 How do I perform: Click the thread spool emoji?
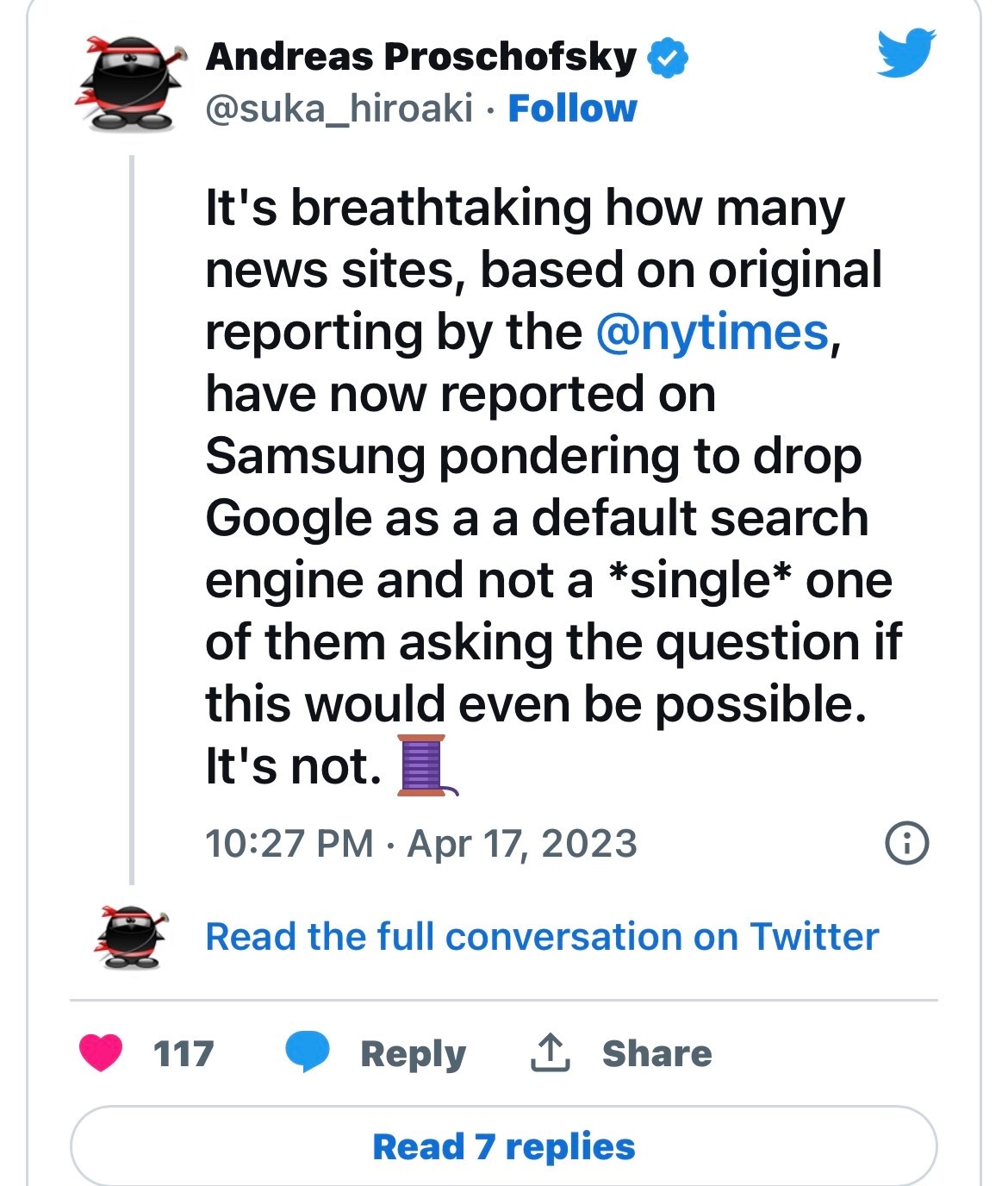click(424, 765)
